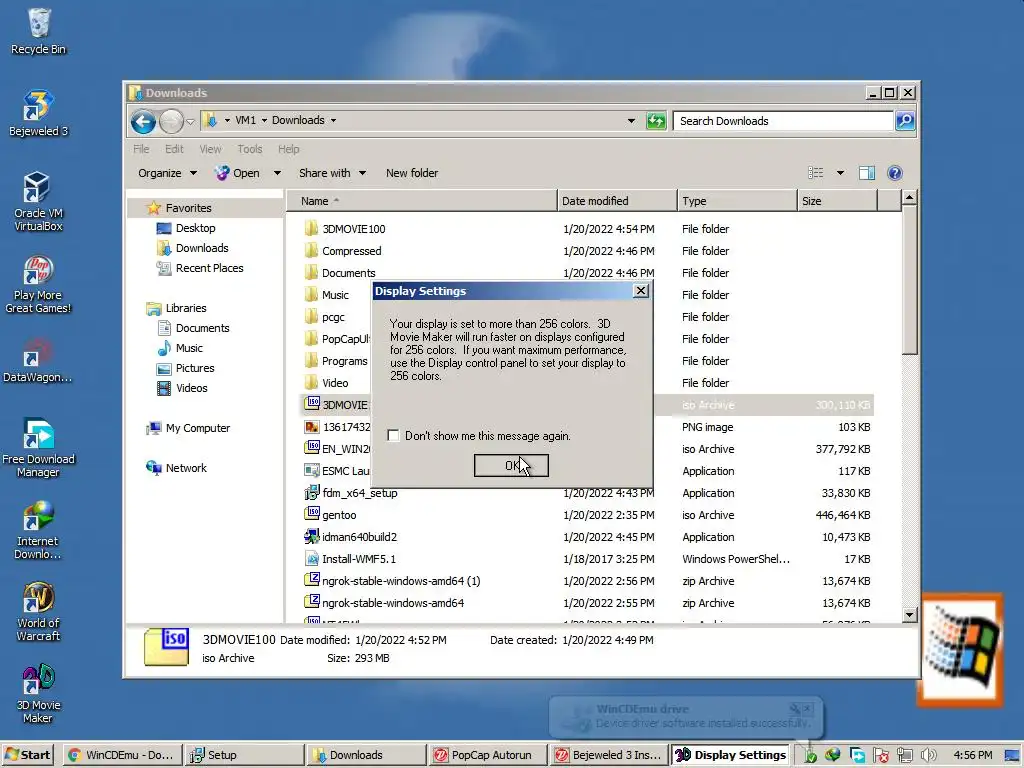
Task: Select Pictures under Libraries
Action: tap(186, 368)
